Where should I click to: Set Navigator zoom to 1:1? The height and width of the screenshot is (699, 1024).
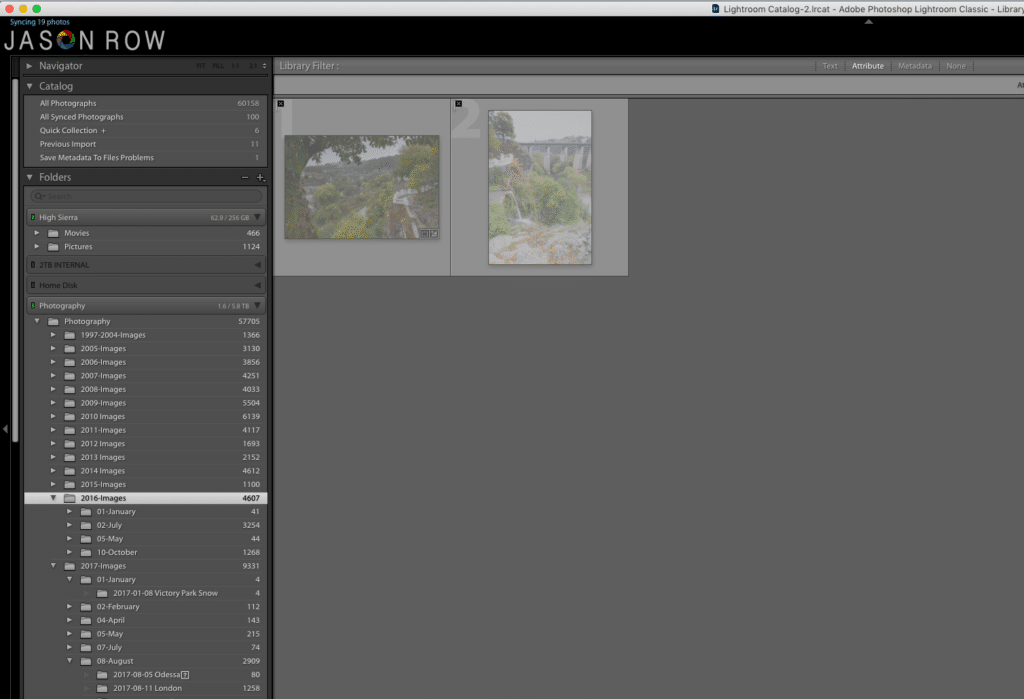pos(235,66)
